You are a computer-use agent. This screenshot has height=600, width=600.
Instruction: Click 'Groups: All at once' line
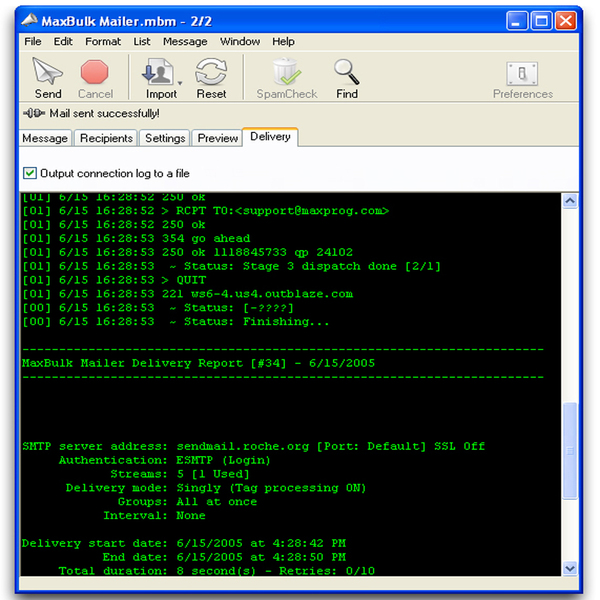(x=188, y=502)
